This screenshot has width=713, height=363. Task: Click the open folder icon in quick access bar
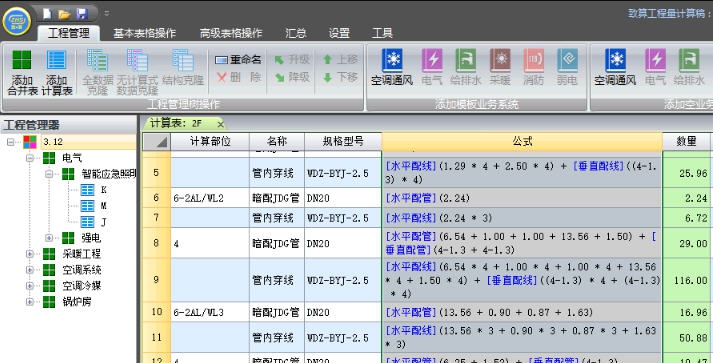(64, 14)
